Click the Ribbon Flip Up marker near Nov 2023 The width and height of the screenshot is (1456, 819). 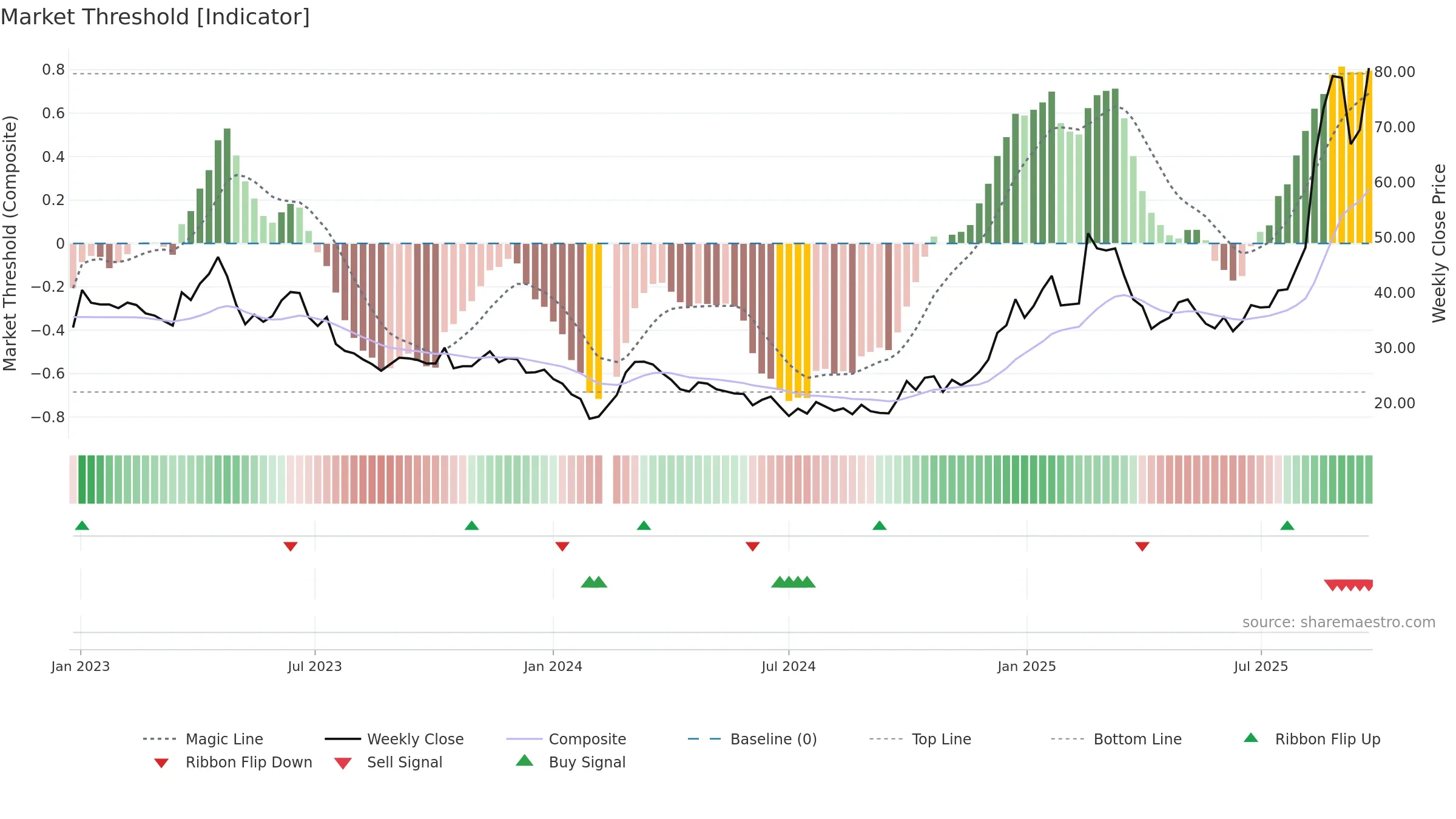click(471, 525)
